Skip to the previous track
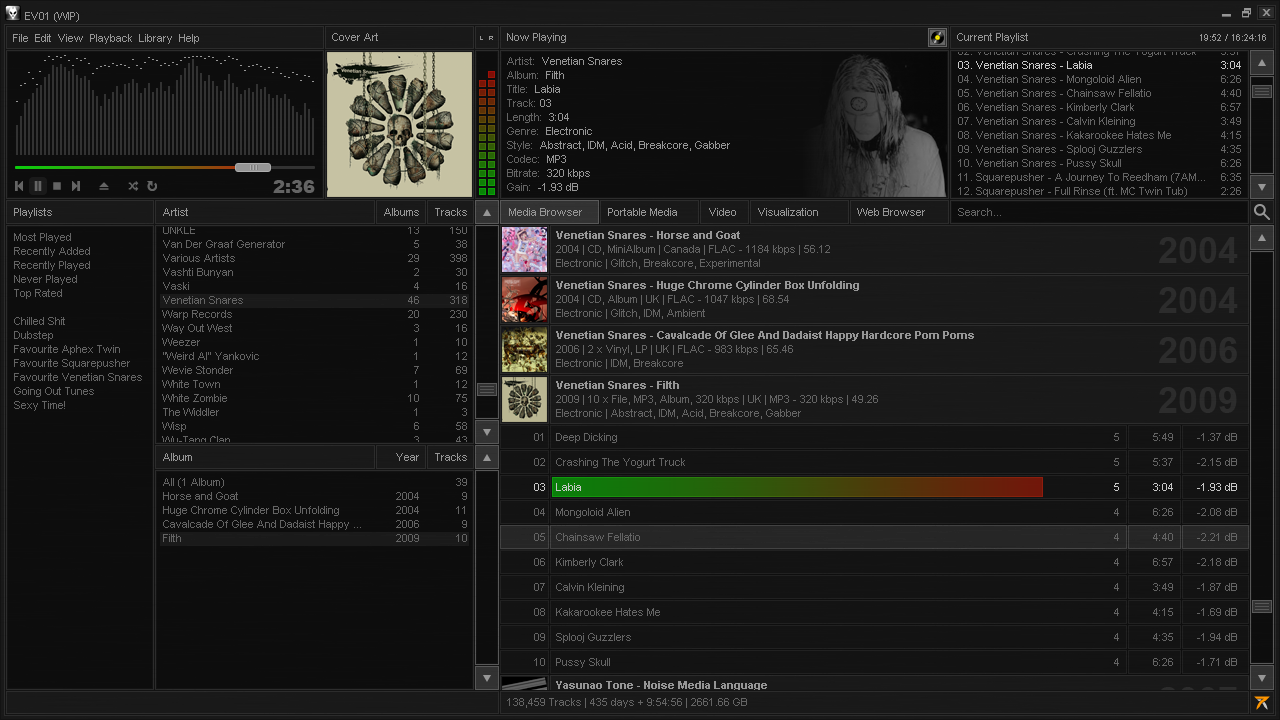 point(19,186)
